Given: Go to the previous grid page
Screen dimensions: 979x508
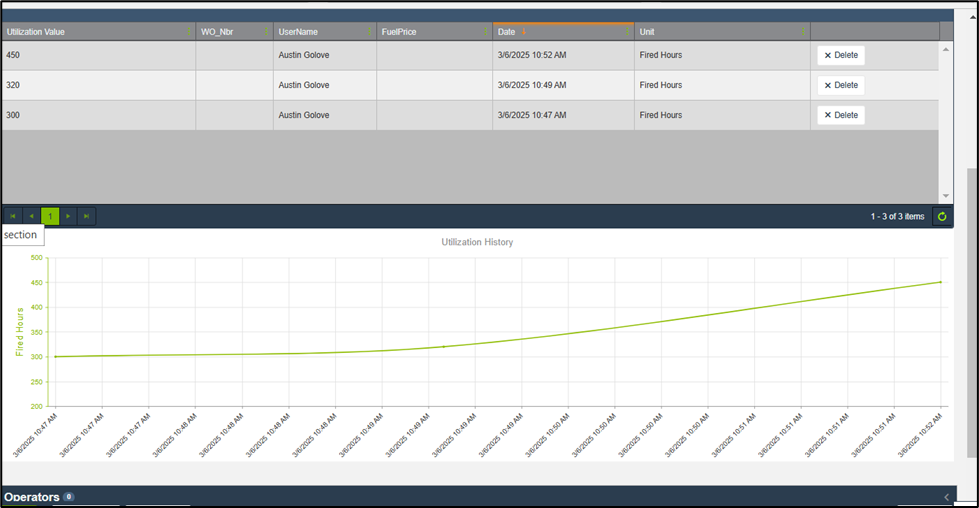Looking at the screenshot, I should (x=31, y=216).
